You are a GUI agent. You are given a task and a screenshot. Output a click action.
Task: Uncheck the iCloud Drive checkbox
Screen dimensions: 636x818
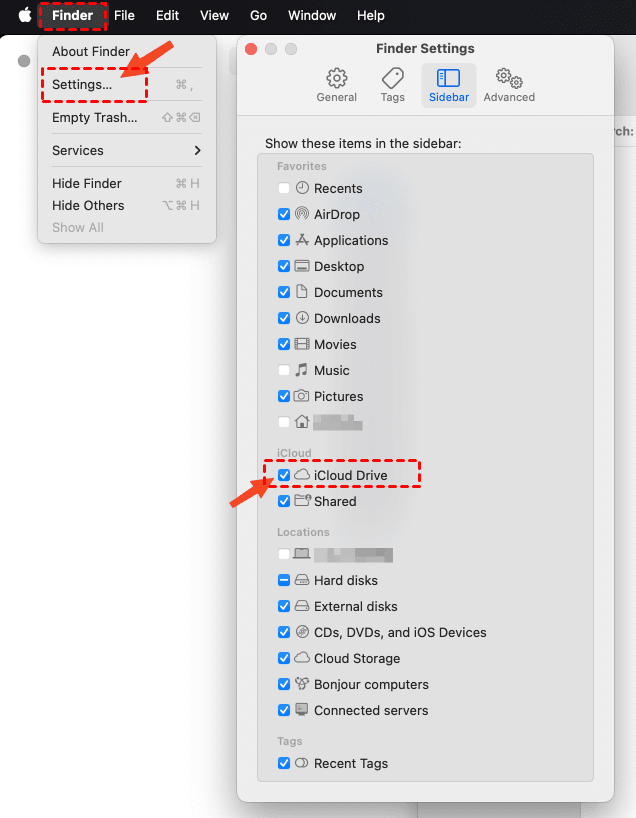click(x=285, y=475)
